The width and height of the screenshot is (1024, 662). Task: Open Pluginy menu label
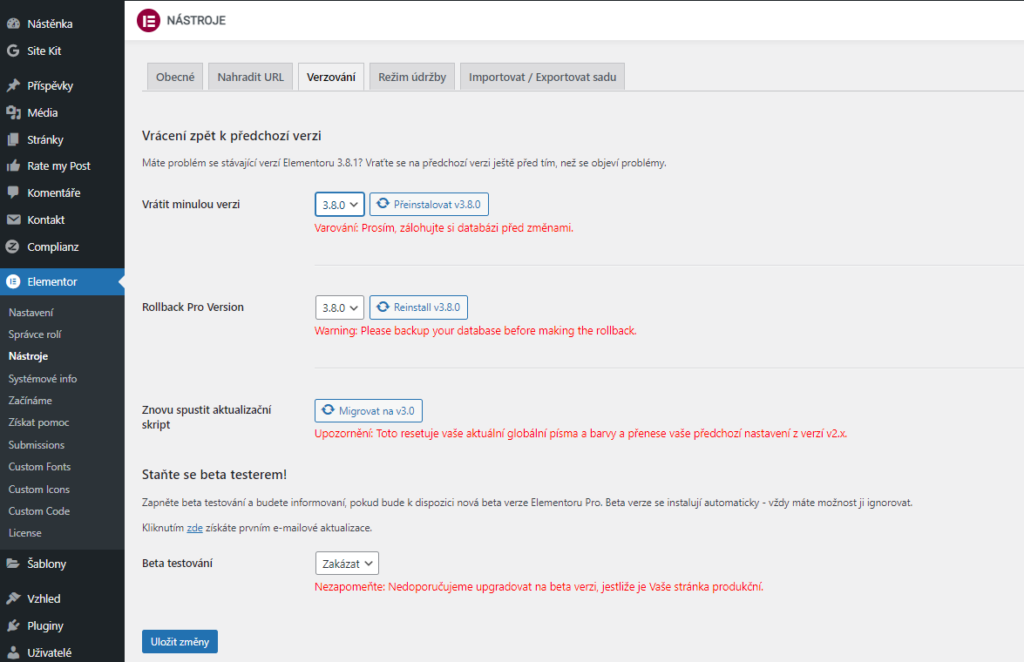45,626
